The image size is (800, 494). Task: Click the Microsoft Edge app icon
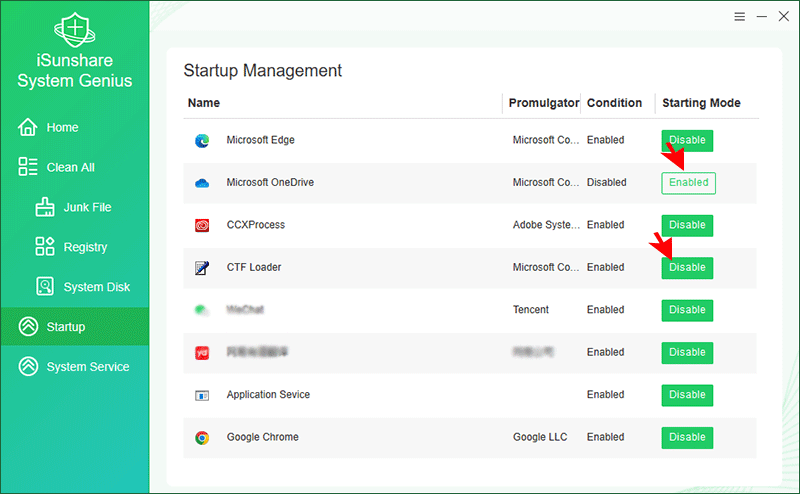tap(202, 141)
